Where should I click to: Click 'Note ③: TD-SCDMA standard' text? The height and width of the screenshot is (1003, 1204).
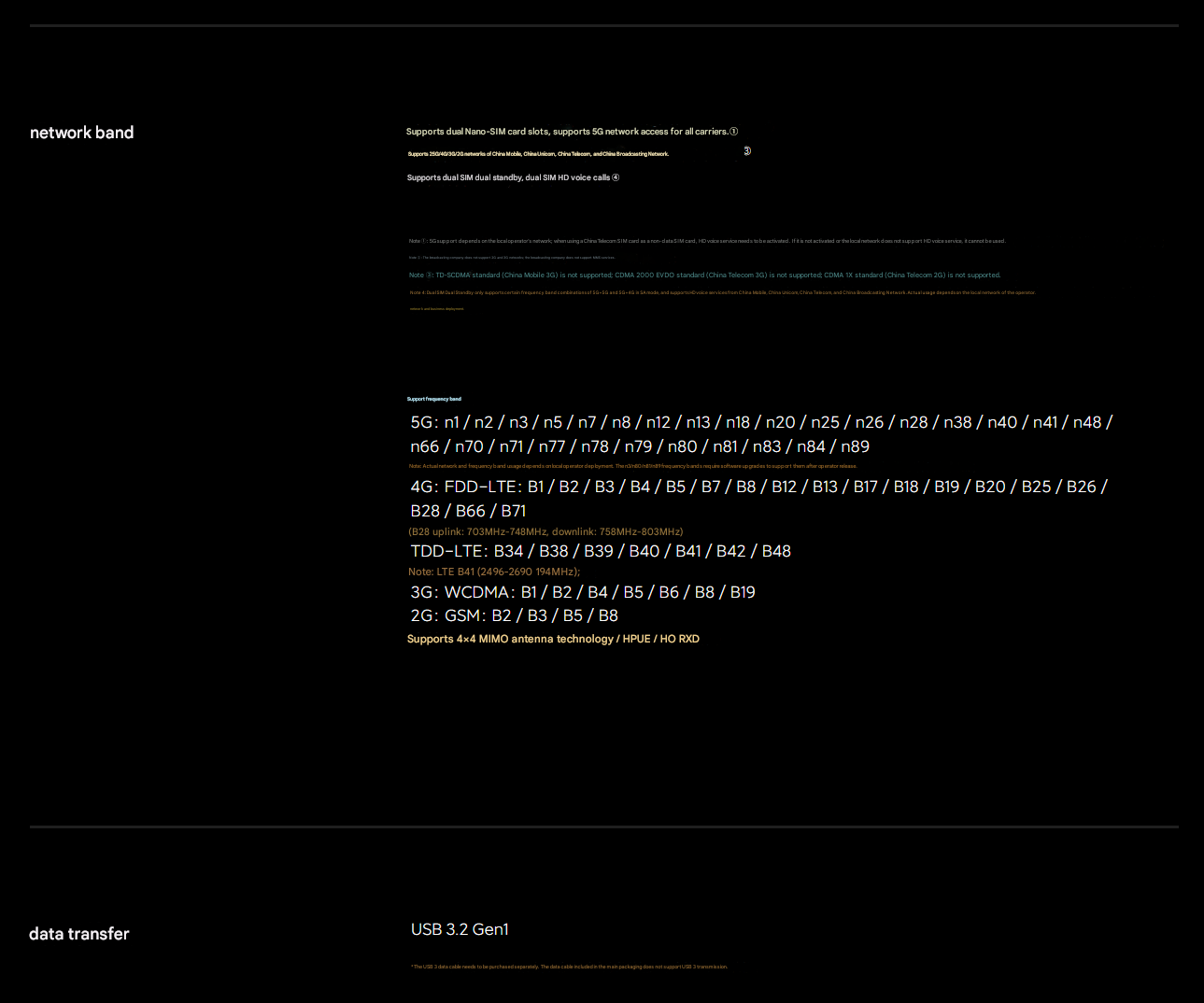click(x=704, y=275)
